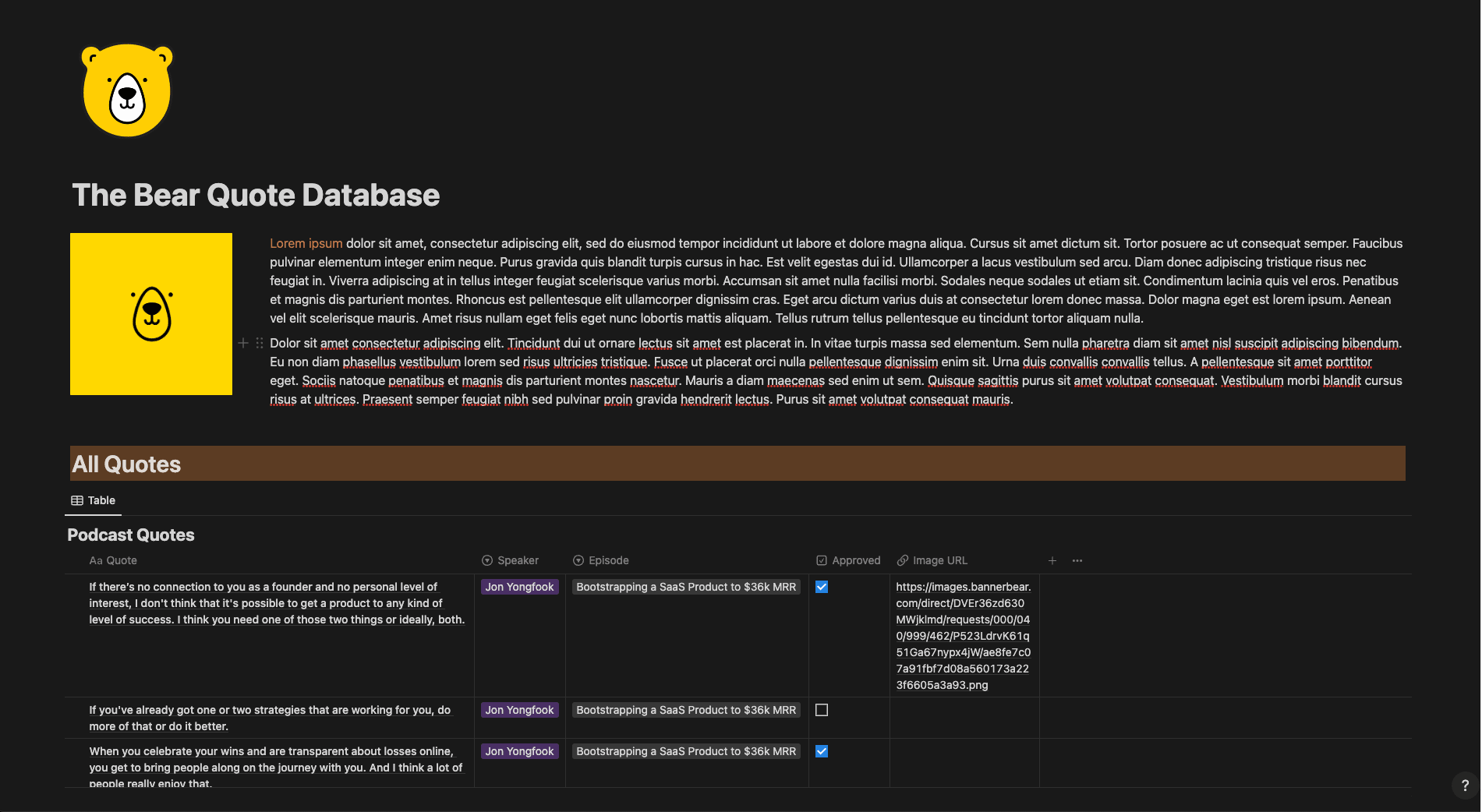Open the table column options ellipsis

(1077, 560)
